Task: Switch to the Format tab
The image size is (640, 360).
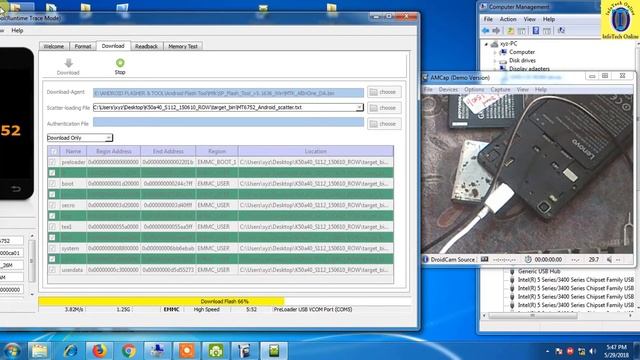Action: click(x=83, y=47)
